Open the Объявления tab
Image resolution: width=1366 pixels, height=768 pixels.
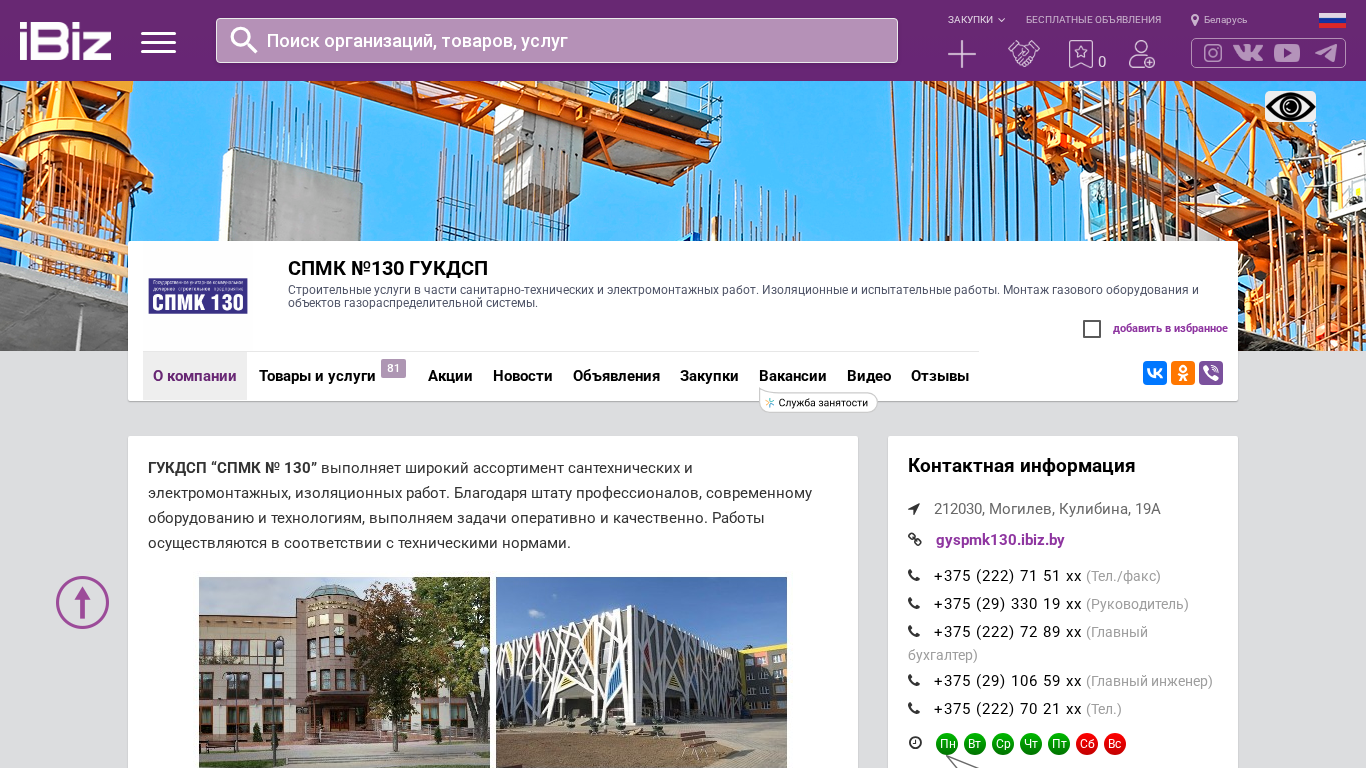pyautogui.click(x=616, y=376)
